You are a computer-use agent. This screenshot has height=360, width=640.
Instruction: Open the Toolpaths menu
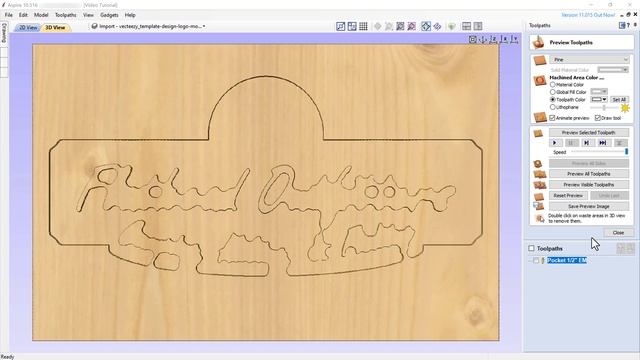[66, 15]
